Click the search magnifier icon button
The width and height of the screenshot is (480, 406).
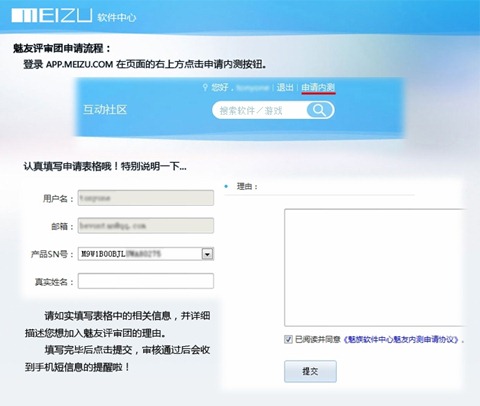(x=320, y=110)
